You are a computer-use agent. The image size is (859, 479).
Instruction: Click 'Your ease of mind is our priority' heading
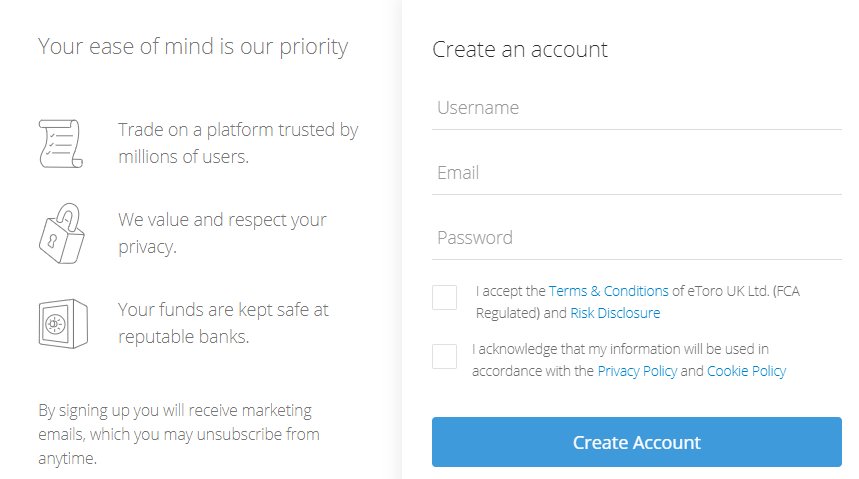click(x=193, y=47)
